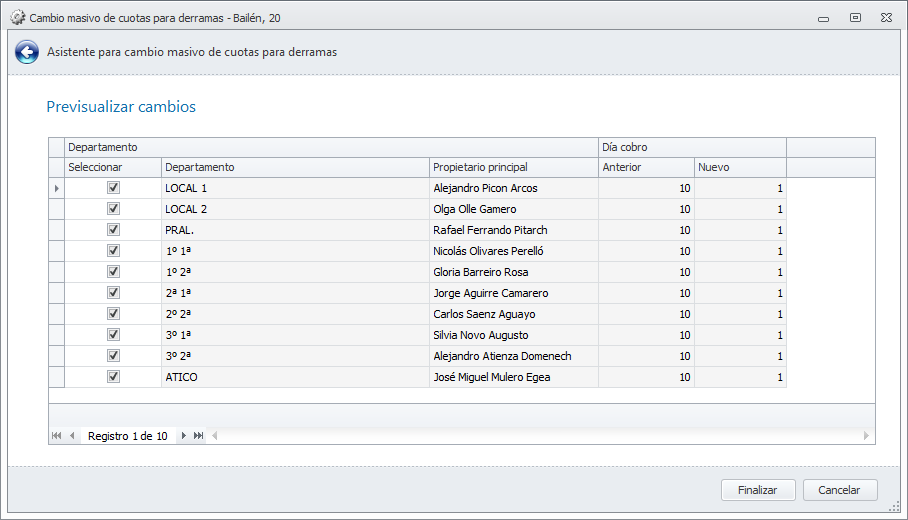Sort by Propietario principal column header

513,167
